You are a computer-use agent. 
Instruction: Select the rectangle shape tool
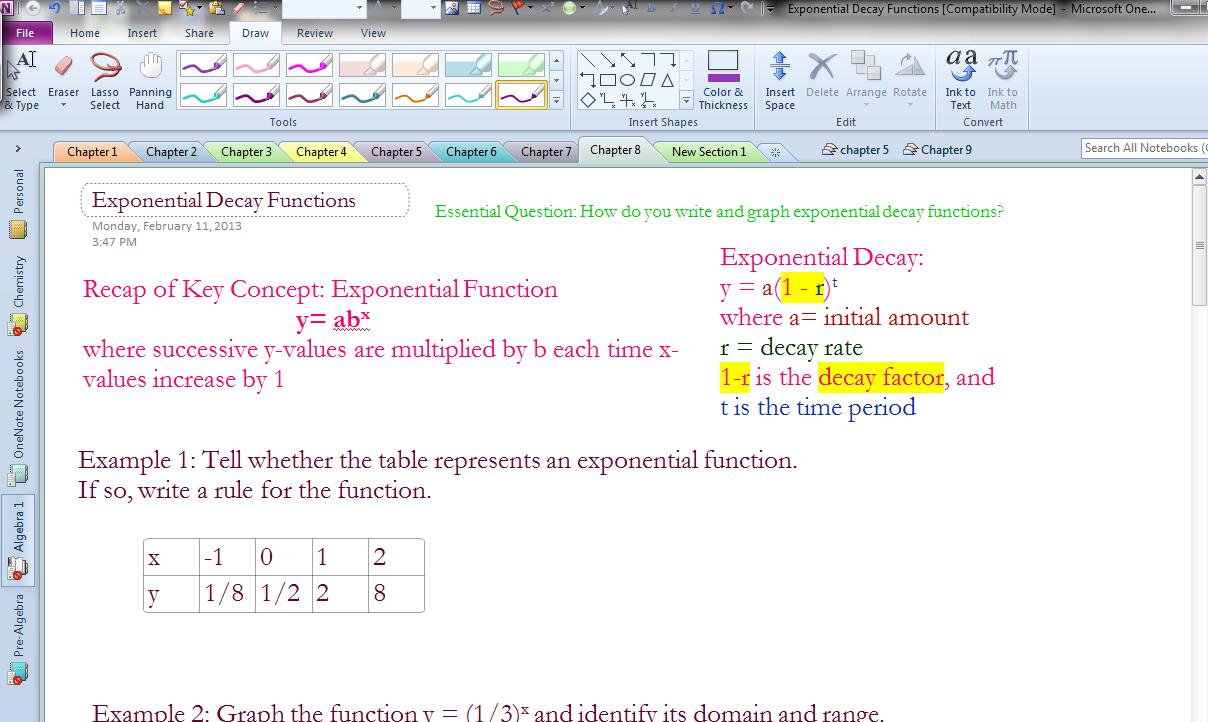click(608, 79)
